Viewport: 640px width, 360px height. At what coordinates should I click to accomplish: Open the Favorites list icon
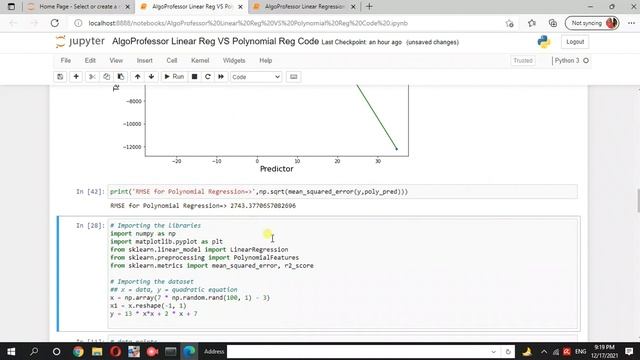tap(531, 23)
